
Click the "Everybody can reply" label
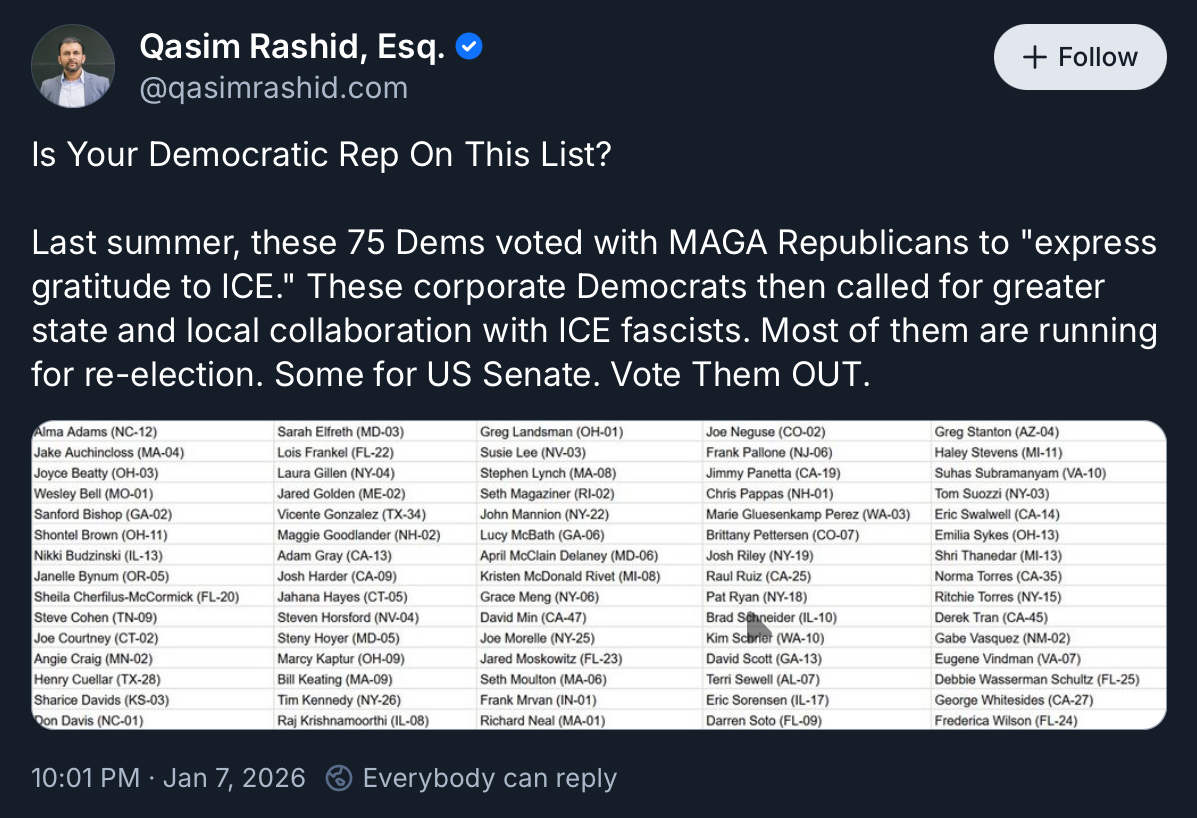(489, 778)
